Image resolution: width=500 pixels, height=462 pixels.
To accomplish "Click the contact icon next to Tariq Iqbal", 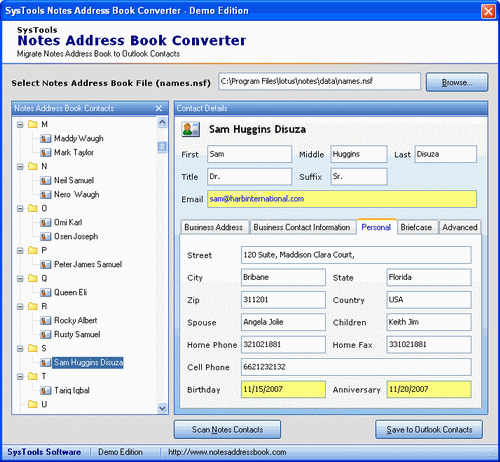I will click(45, 390).
